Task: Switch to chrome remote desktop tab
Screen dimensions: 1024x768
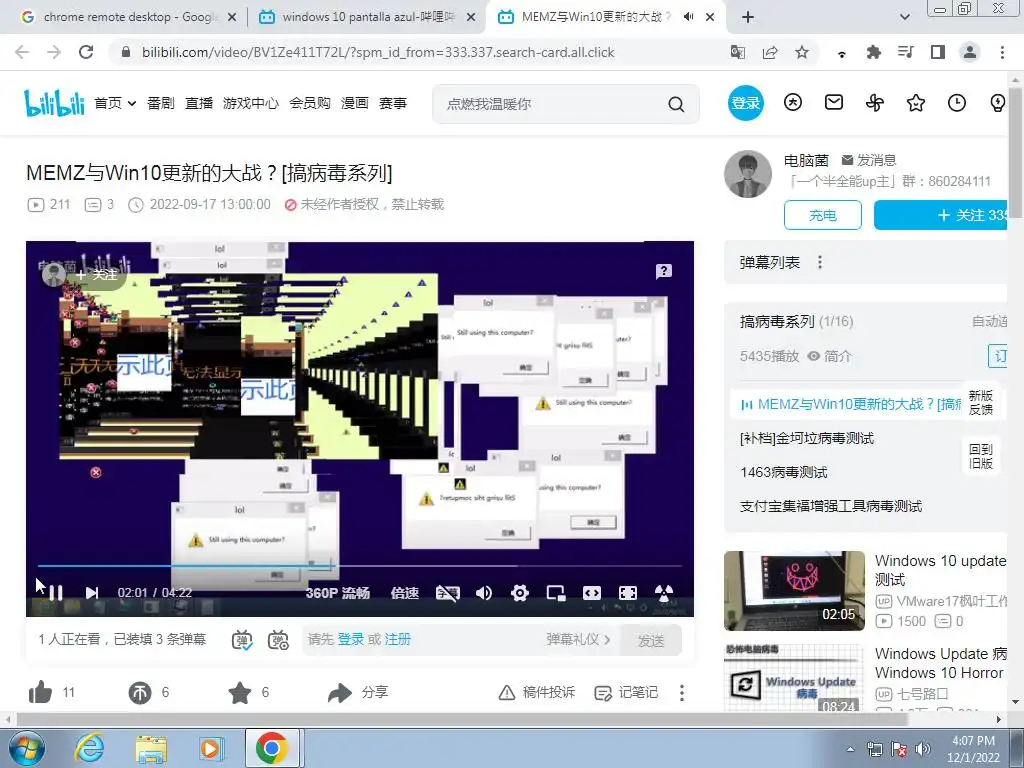Action: point(129,17)
